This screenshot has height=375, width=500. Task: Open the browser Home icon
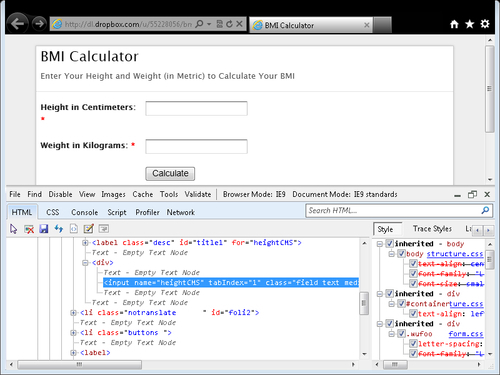pos(454,24)
